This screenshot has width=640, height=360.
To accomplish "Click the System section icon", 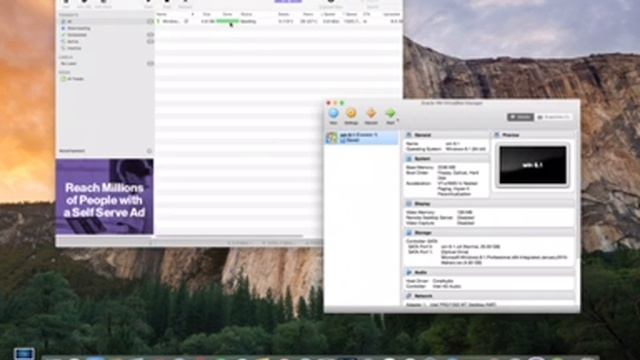I will click(x=409, y=158).
